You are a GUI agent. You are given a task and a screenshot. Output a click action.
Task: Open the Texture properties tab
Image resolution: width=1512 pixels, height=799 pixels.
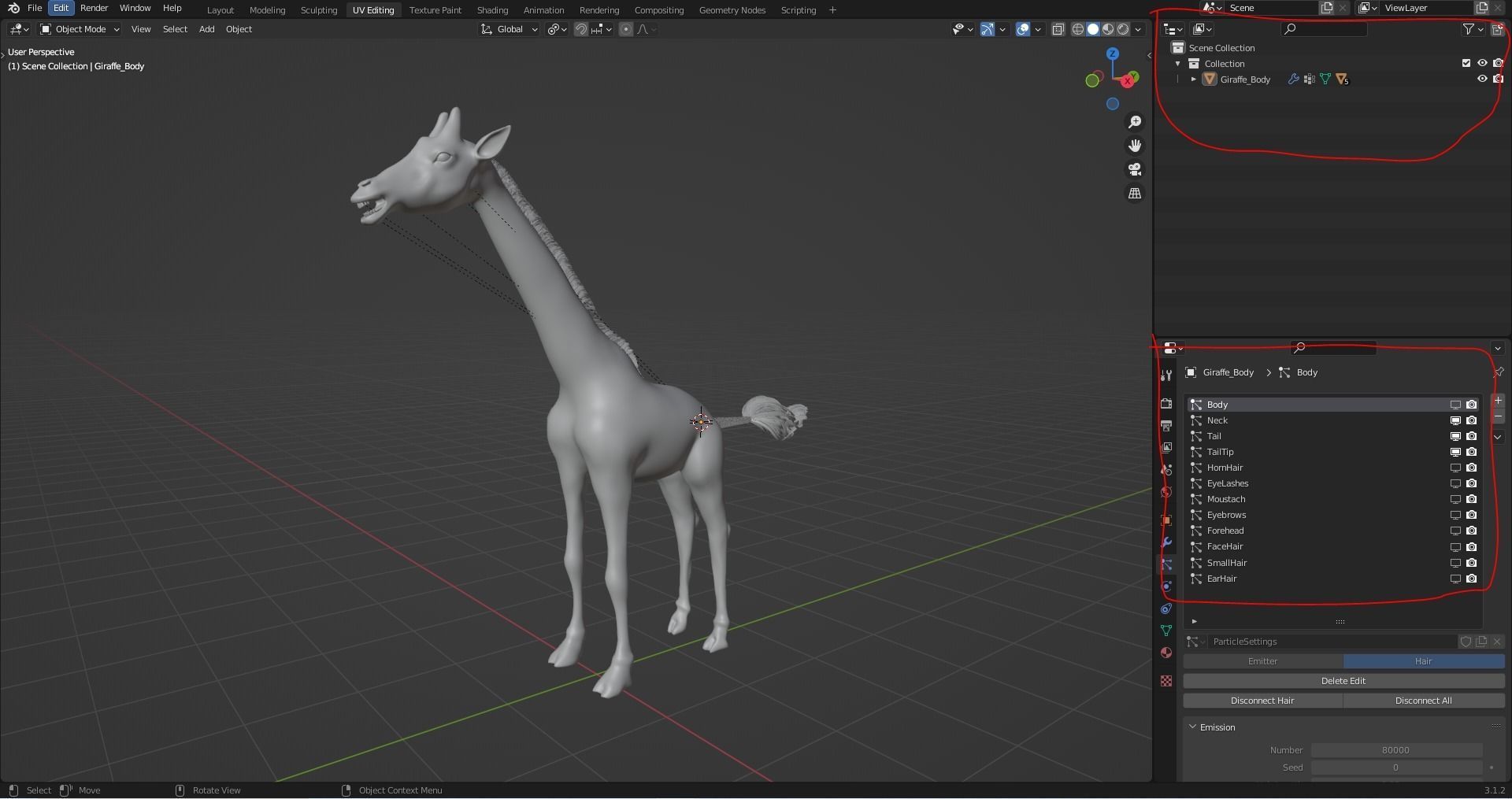coord(1166,680)
